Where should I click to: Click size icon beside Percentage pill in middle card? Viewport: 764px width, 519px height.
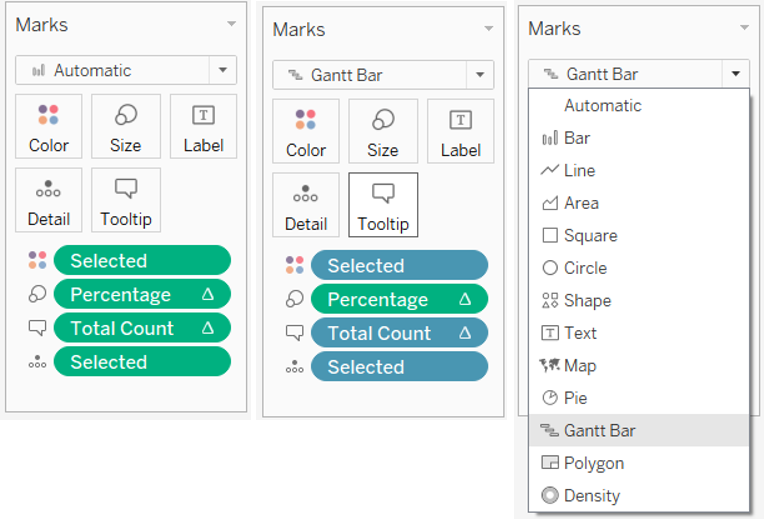coord(295,299)
